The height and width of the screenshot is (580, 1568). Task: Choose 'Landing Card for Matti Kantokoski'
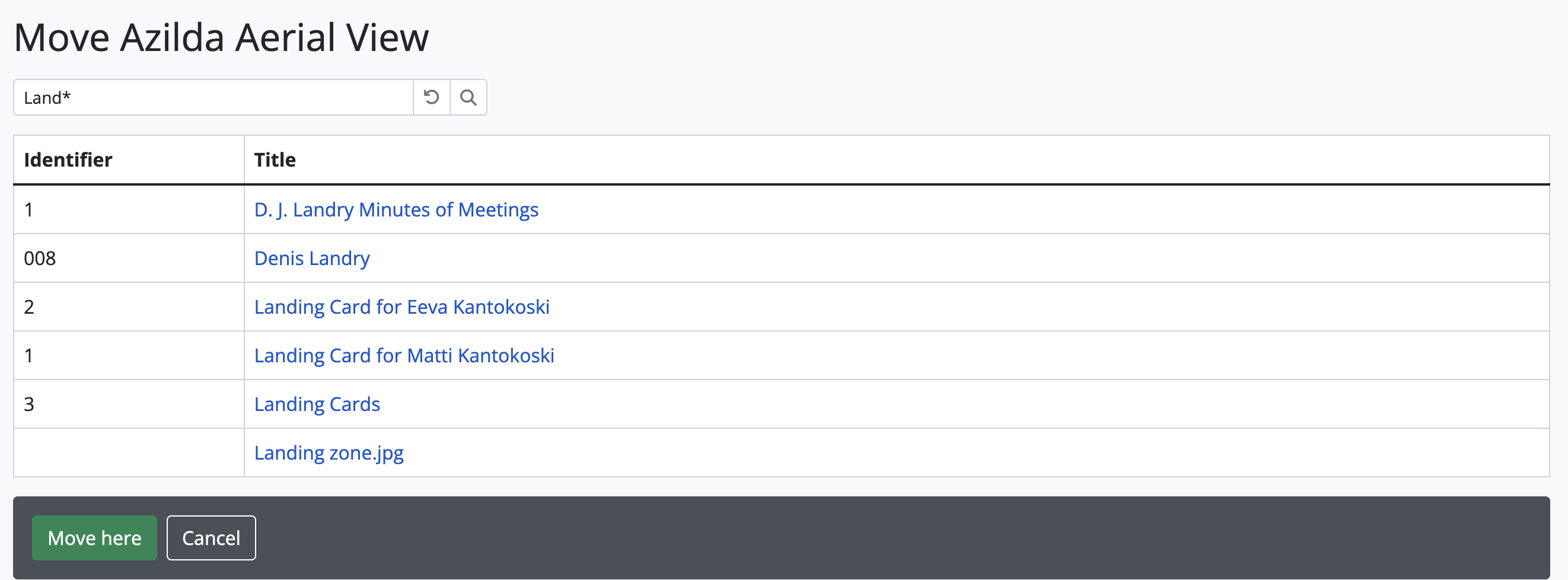404,356
